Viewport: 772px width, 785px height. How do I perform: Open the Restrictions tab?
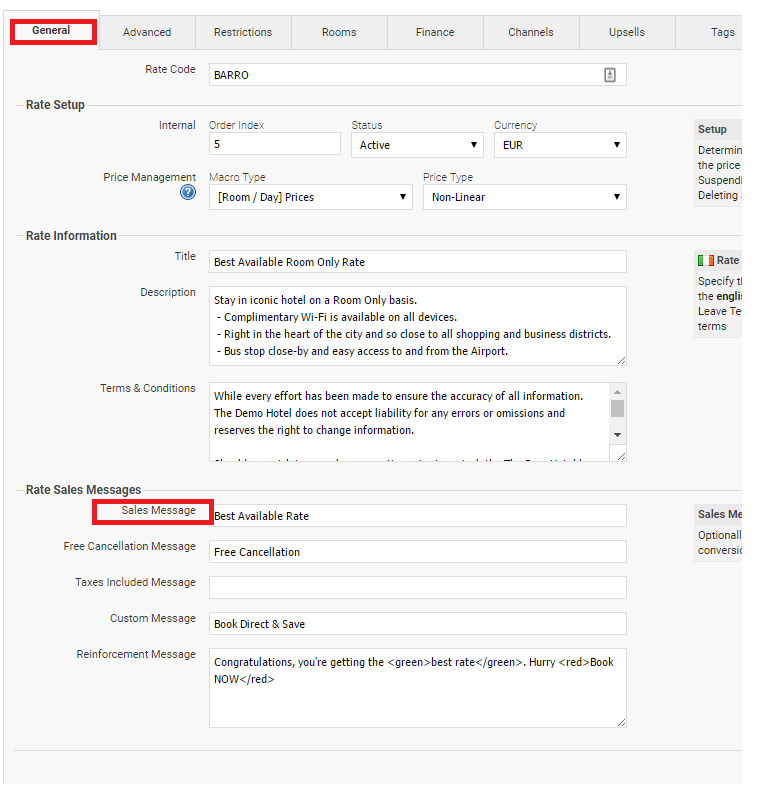pos(243,33)
